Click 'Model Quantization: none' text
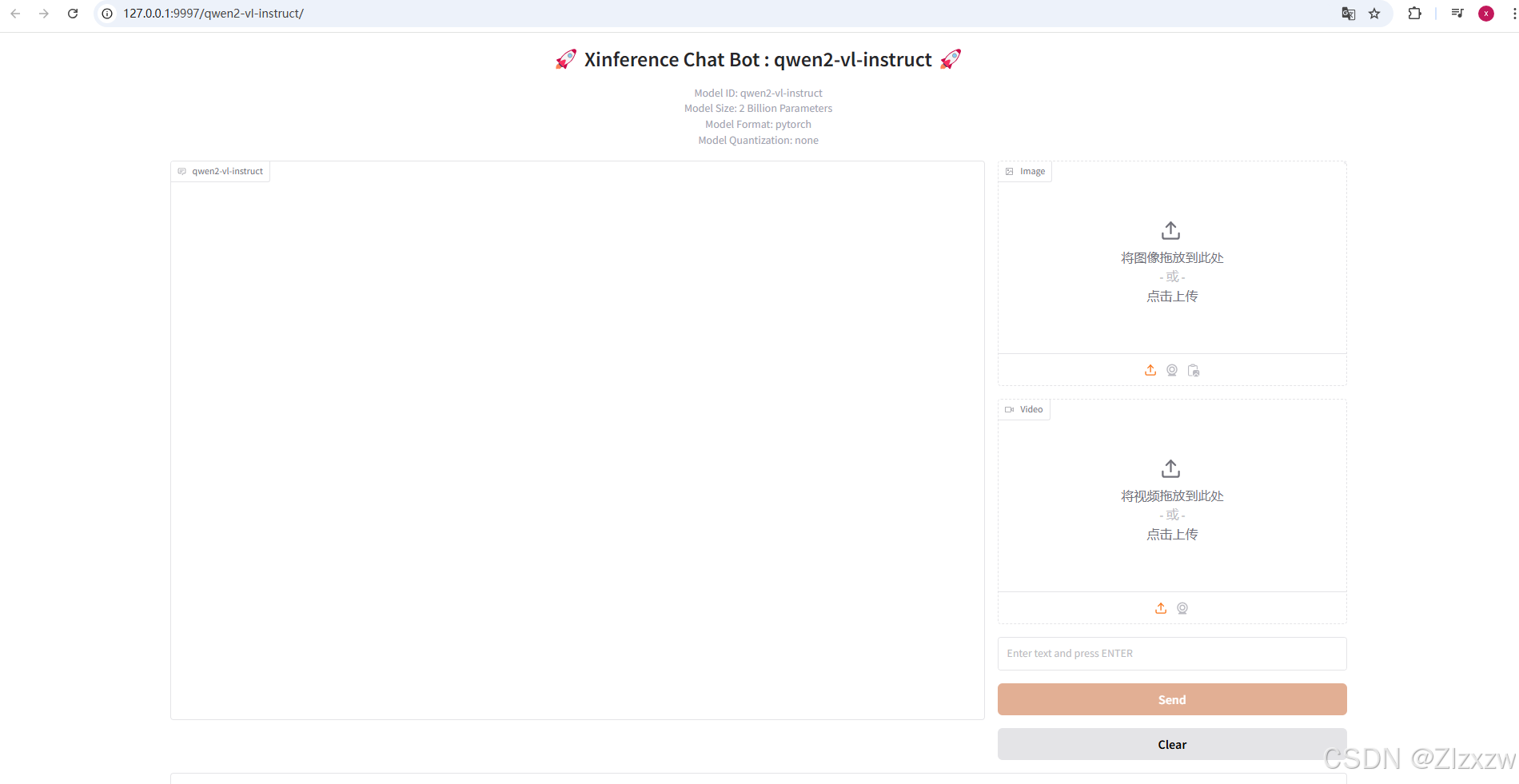Image resolution: width=1519 pixels, height=784 pixels. pyautogui.click(x=758, y=141)
